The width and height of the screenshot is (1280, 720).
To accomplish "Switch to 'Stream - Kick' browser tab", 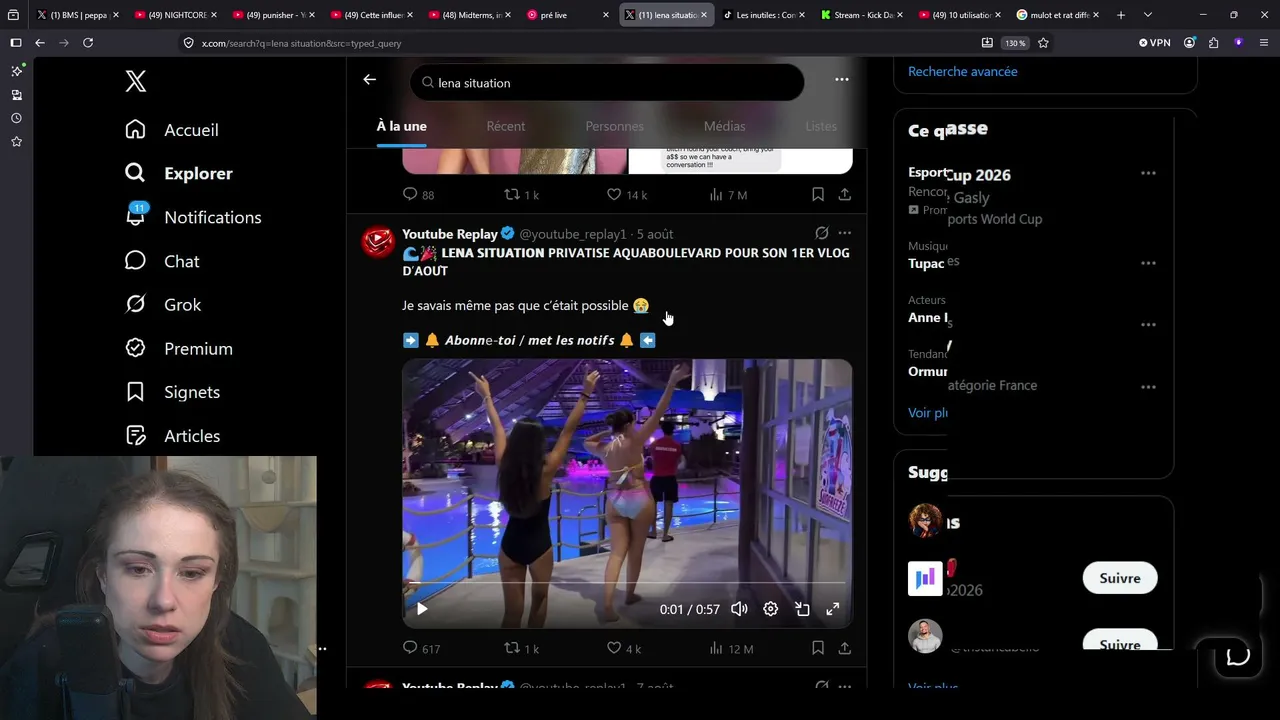I will click(860, 15).
